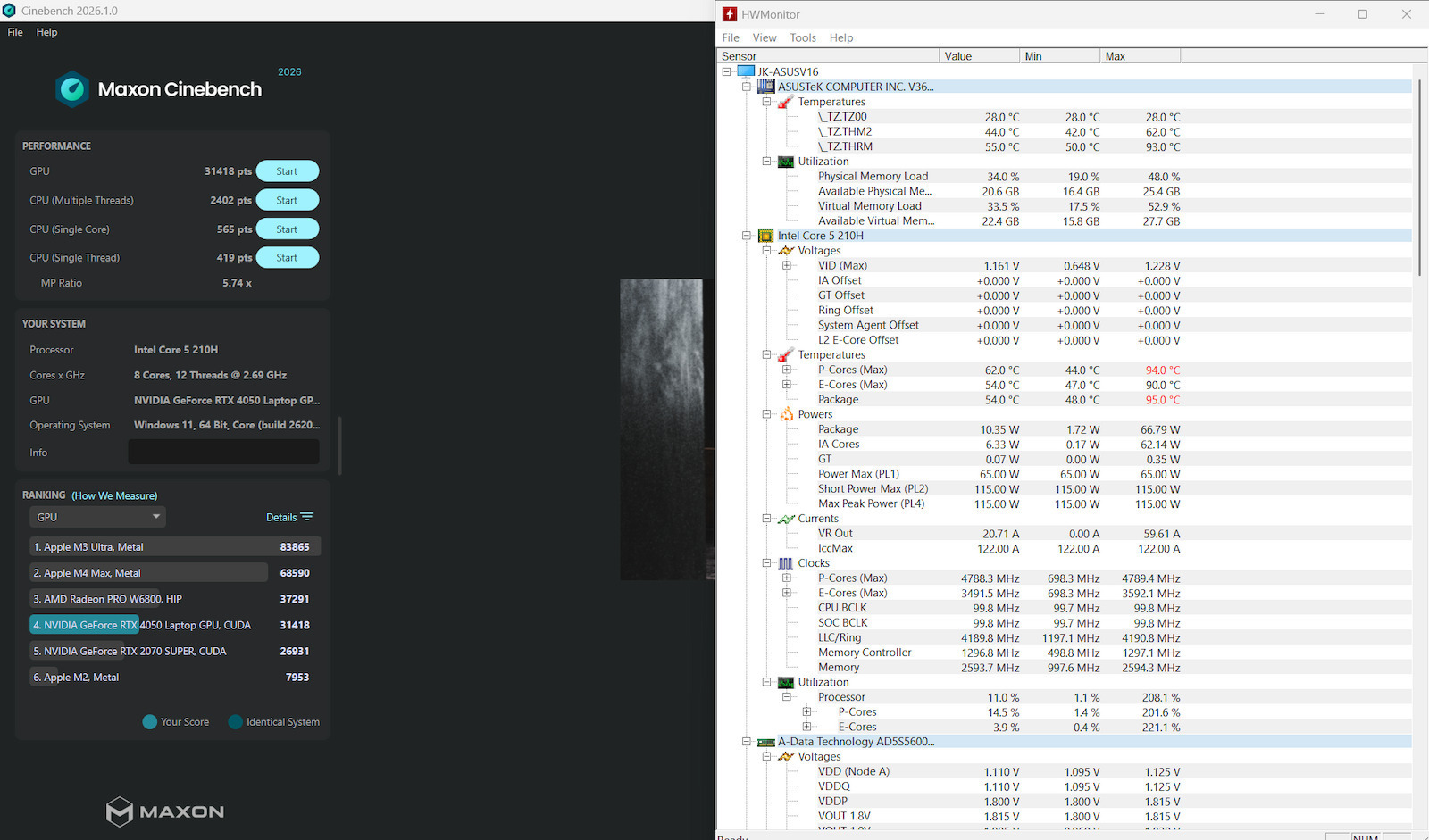Open the GPU ranking category dropdown
This screenshot has width=1429, height=840.
click(x=97, y=517)
